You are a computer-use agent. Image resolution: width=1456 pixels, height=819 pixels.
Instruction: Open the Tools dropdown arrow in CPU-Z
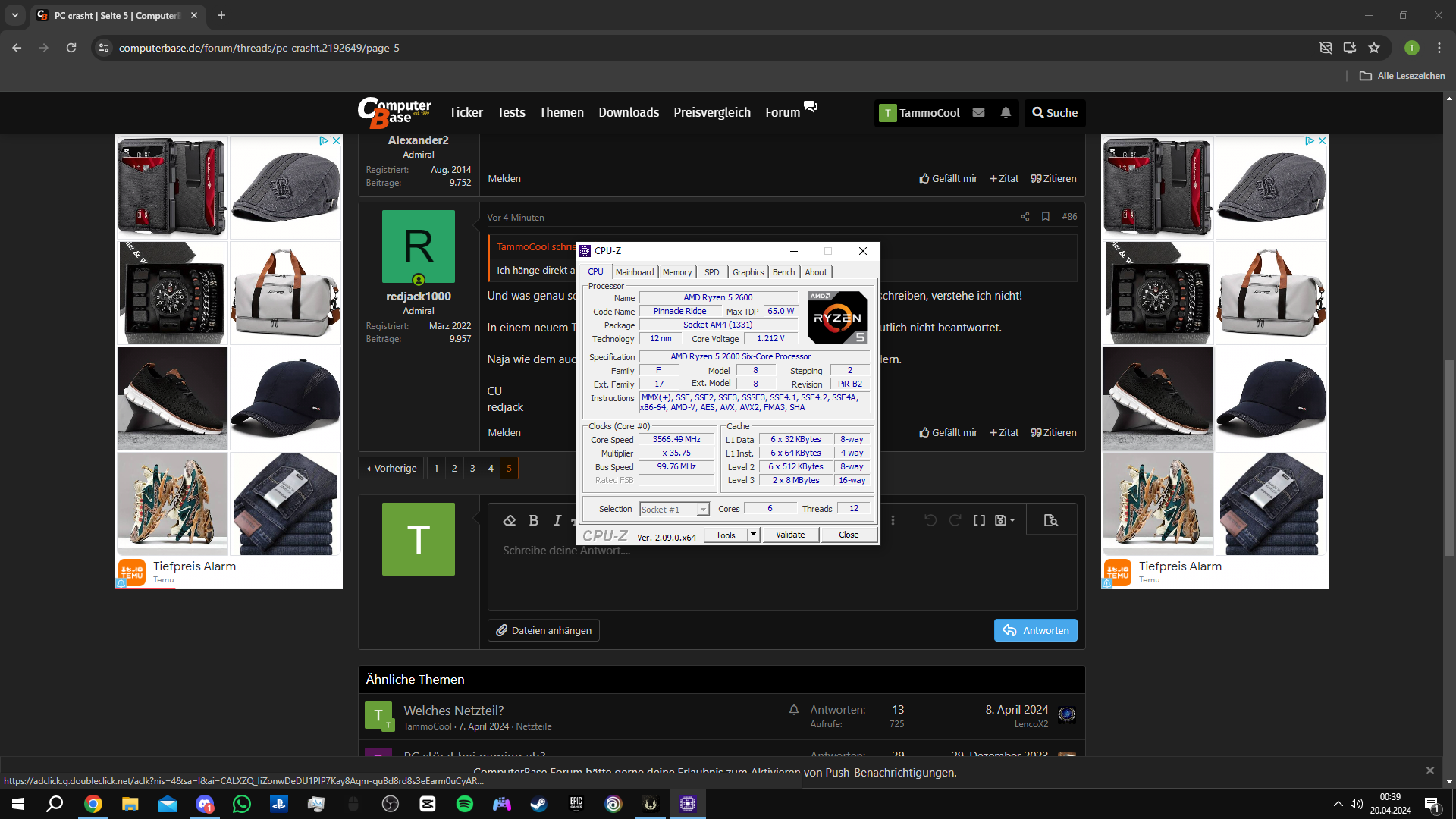[753, 535]
